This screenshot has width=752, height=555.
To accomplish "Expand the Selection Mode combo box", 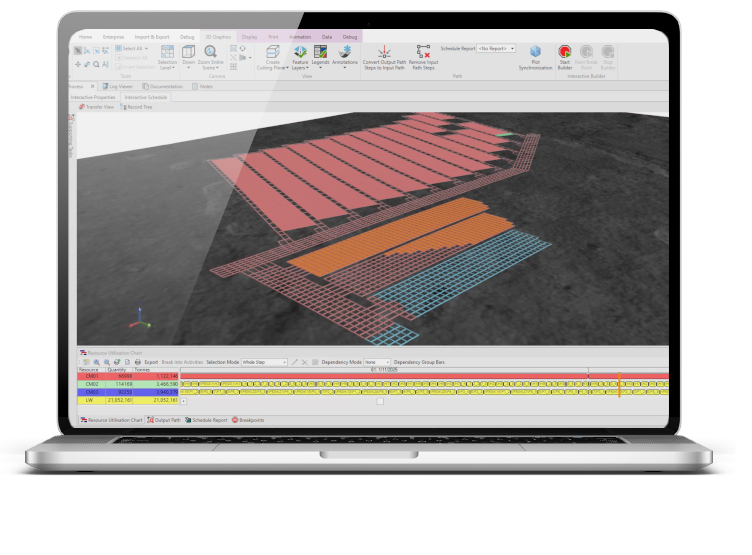I will click(x=264, y=362).
